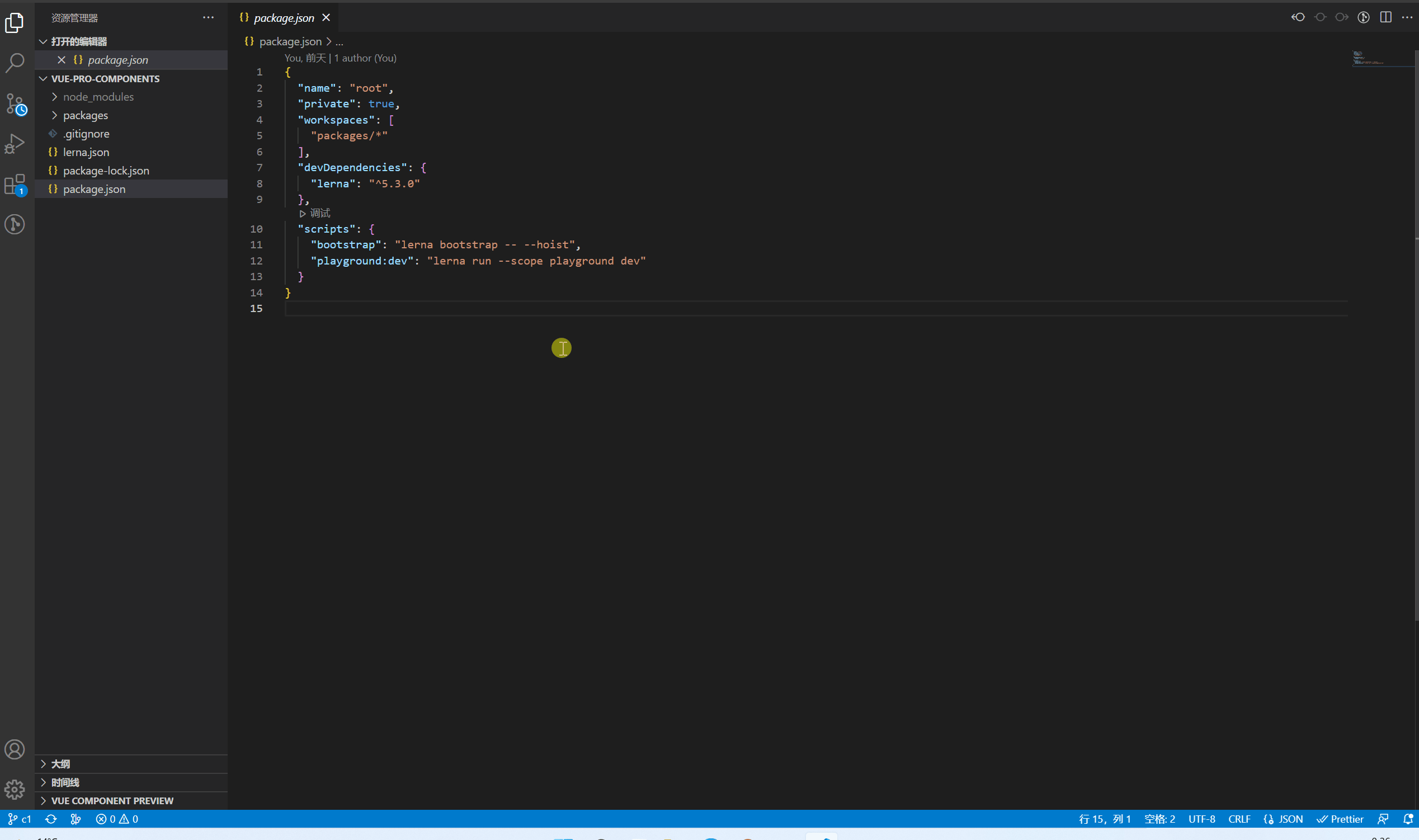
Task: Change the UTF-8 file encoding
Action: (1201, 819)
